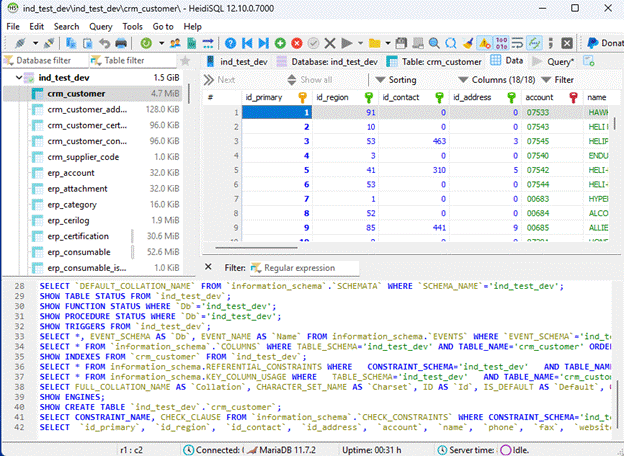Click the Regular expression filter field

coord(304,268)
